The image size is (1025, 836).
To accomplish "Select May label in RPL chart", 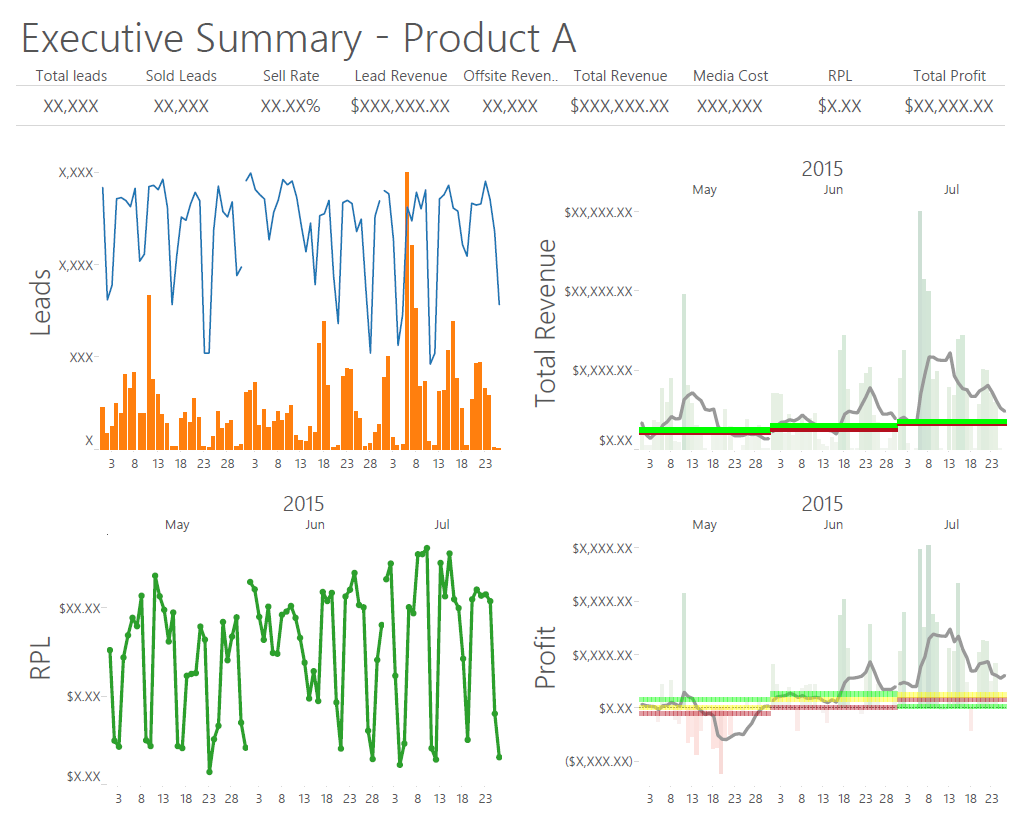I will tap(177, 525).
